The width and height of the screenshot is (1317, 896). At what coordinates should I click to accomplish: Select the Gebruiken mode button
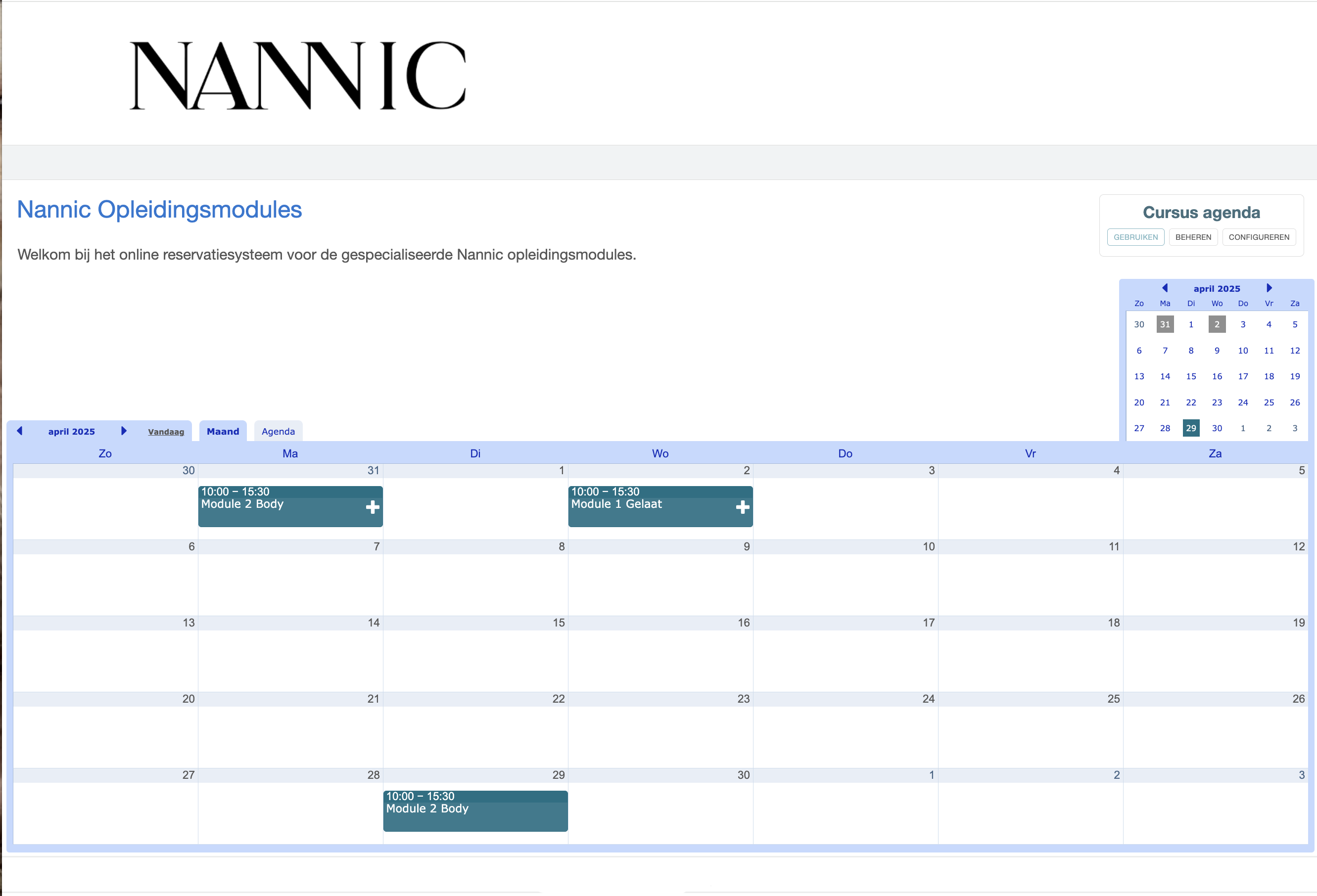(1135, 237)
